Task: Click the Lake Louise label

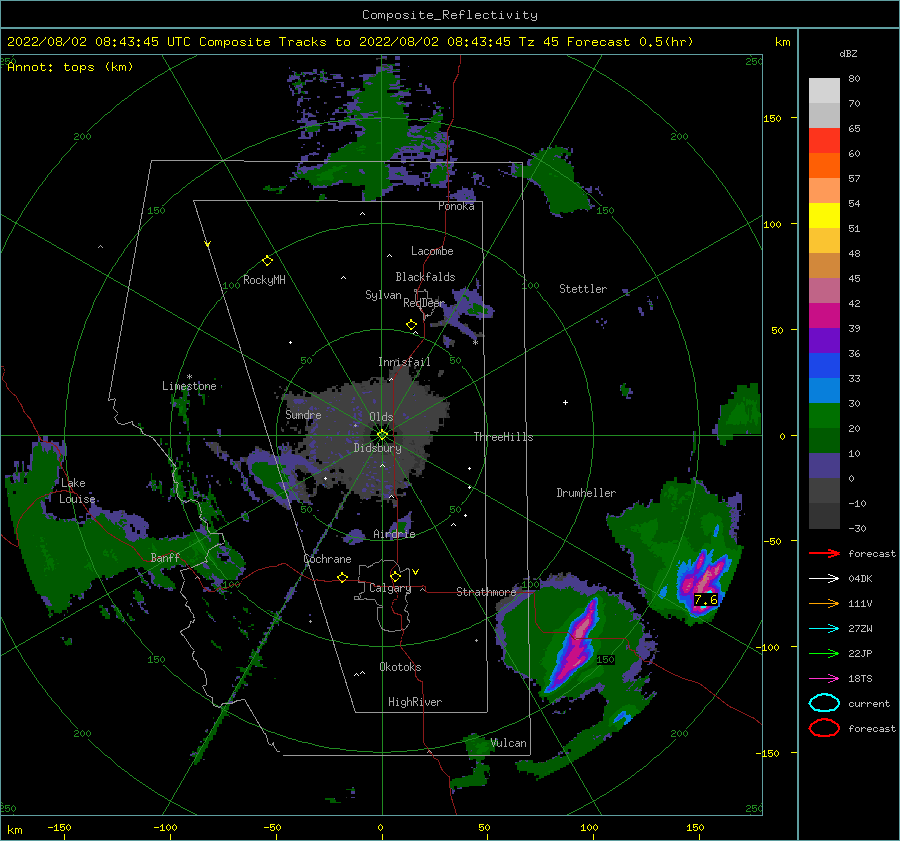Action: [x=77, y=491]
